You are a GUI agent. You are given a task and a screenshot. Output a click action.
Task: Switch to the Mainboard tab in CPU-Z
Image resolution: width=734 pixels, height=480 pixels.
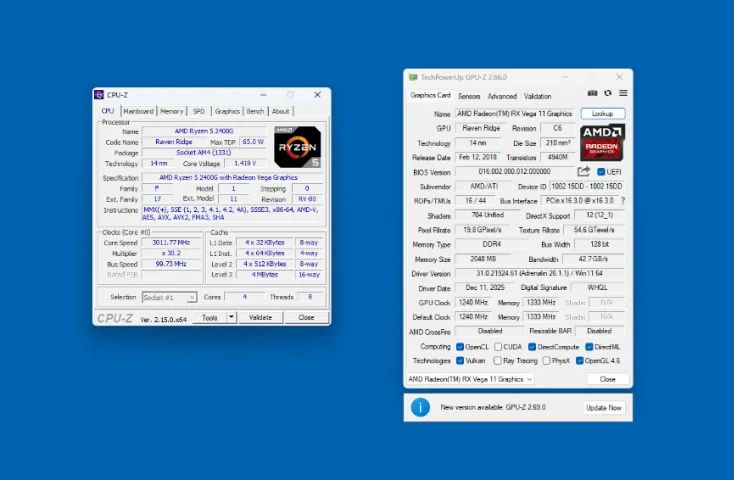[x=139, y=111]
